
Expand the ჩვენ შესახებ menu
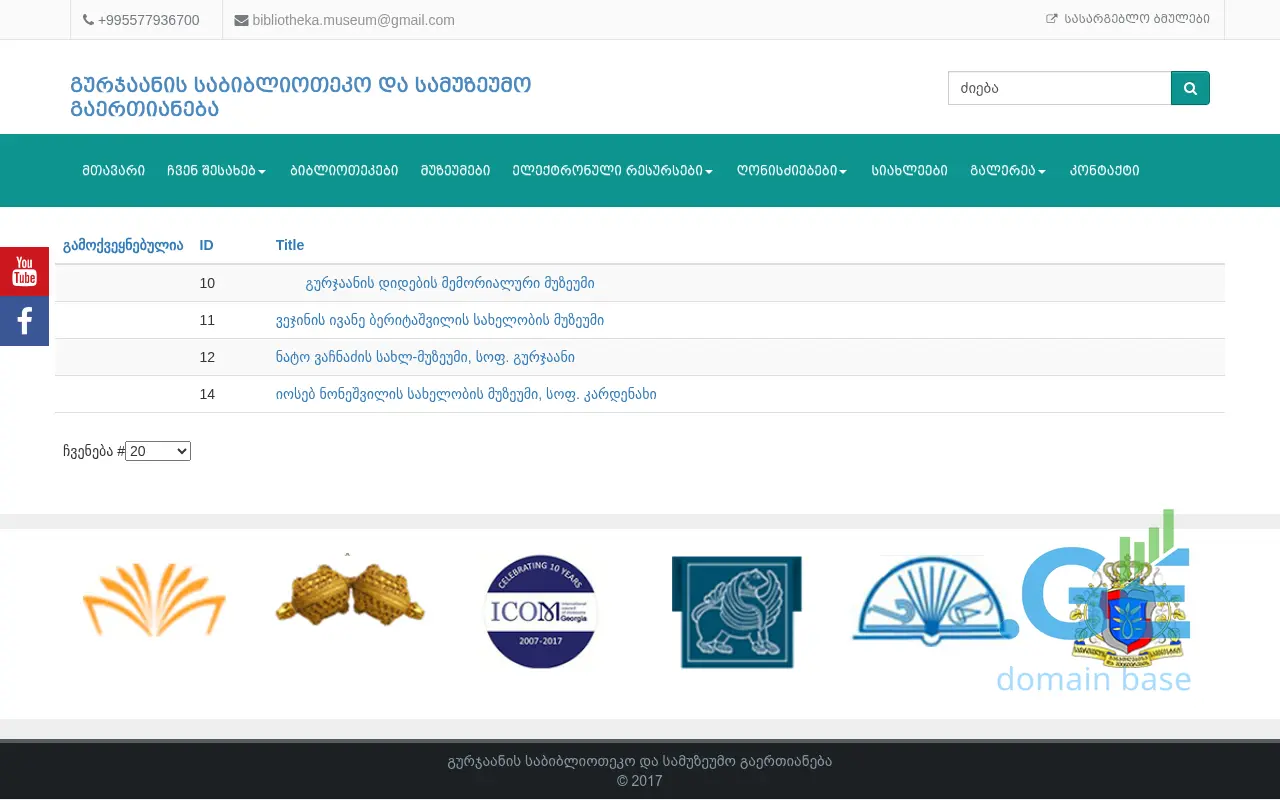216,171
